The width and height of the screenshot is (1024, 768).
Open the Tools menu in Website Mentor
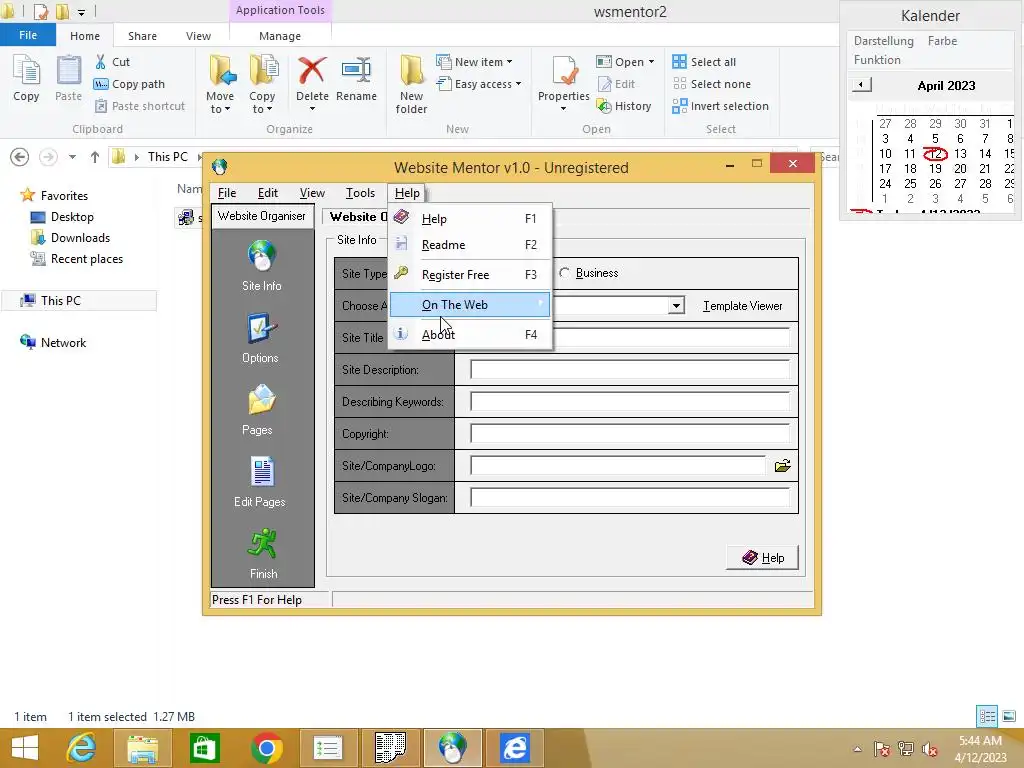360,193
